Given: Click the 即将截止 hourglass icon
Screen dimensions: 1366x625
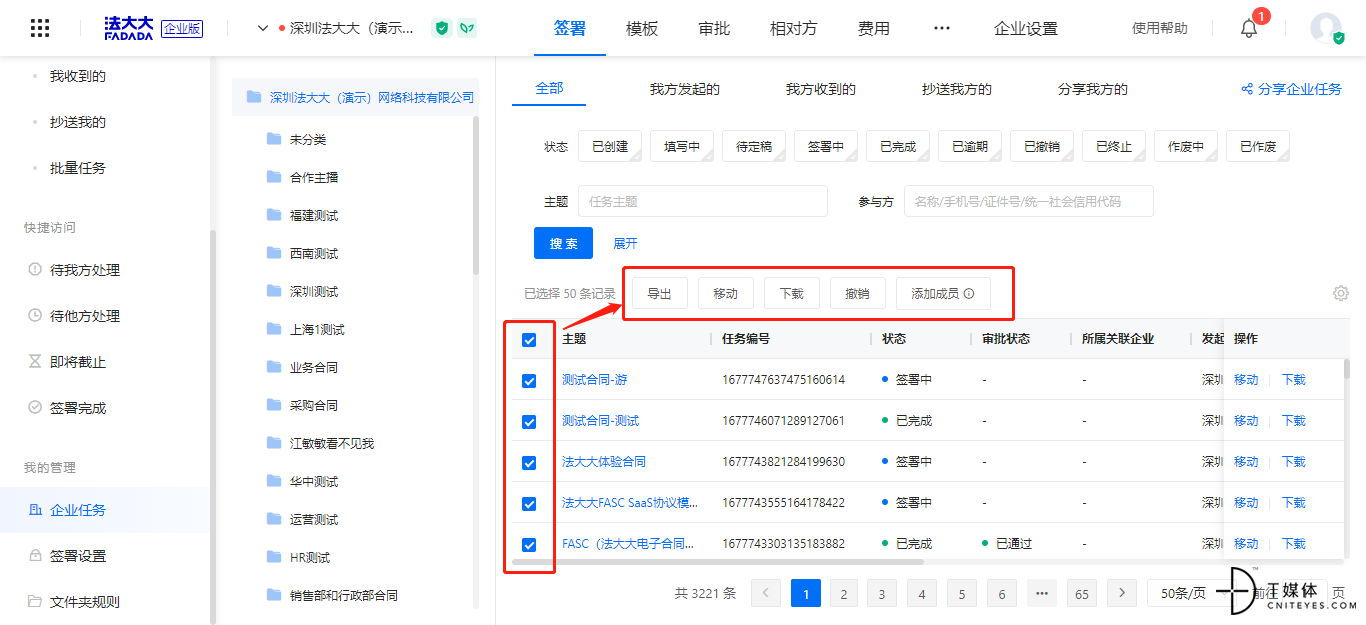Looking at the screenshot, I should (35, 362).
